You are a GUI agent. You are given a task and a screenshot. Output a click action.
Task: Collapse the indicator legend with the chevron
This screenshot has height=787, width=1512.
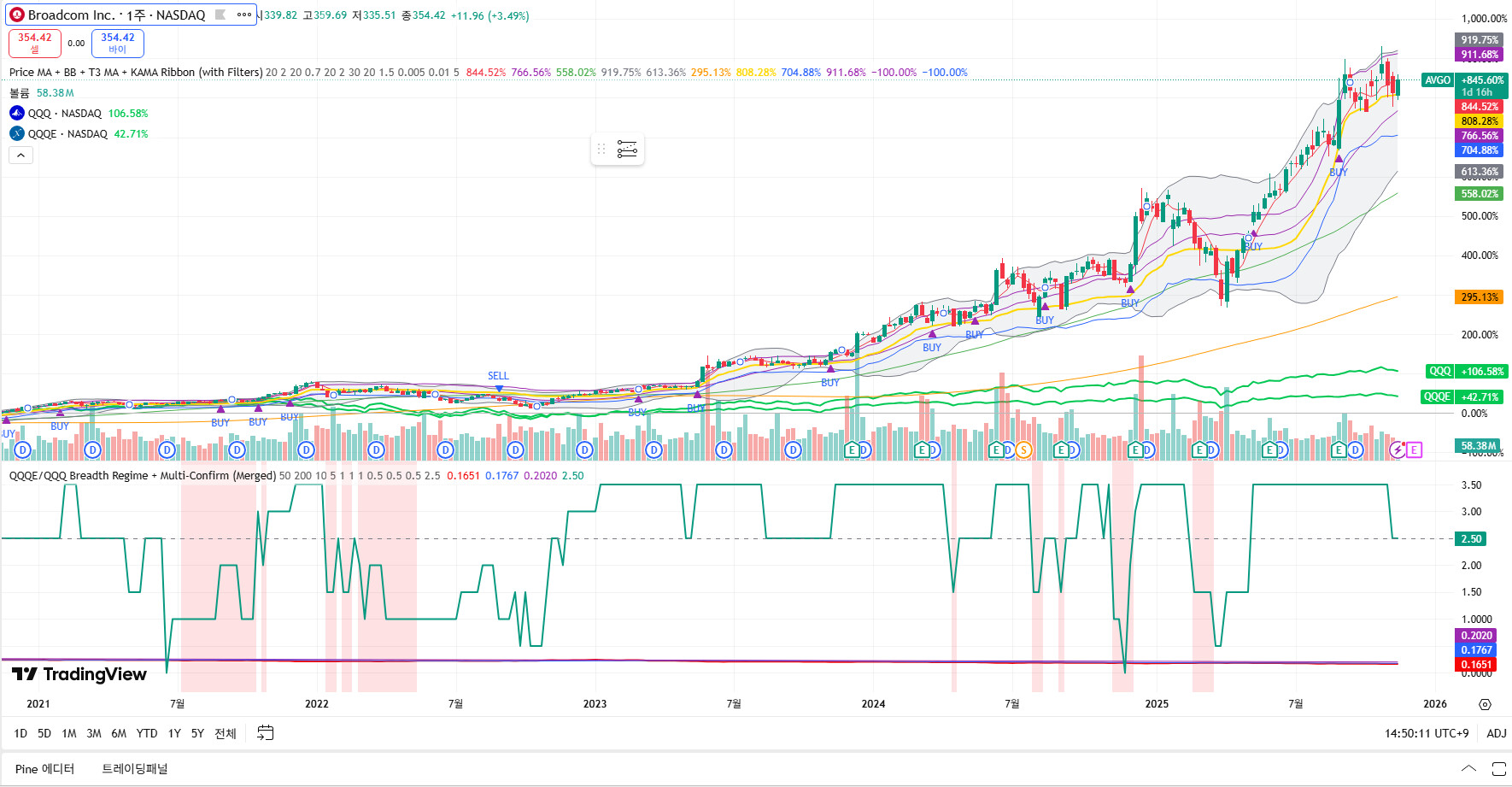pyautogui.click(x=21, y=155)
